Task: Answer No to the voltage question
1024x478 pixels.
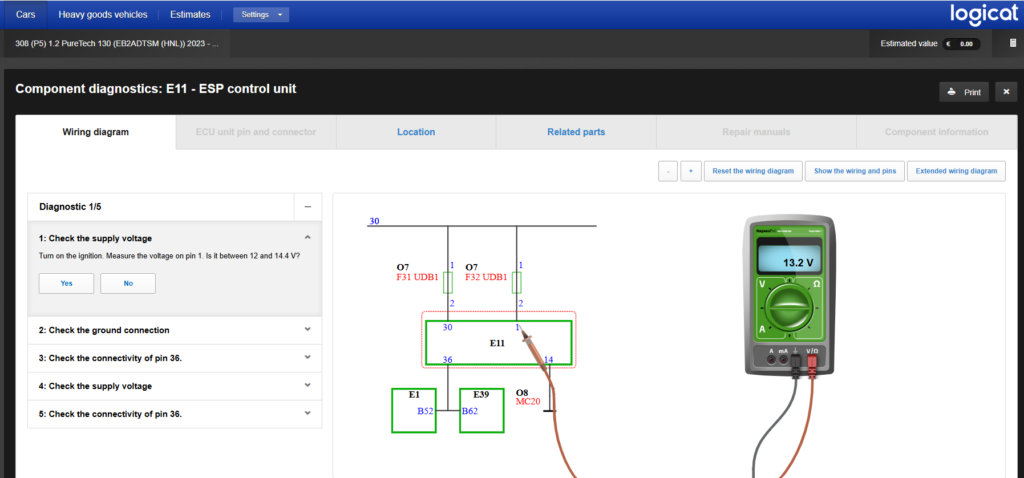Action: pos(128,283)
